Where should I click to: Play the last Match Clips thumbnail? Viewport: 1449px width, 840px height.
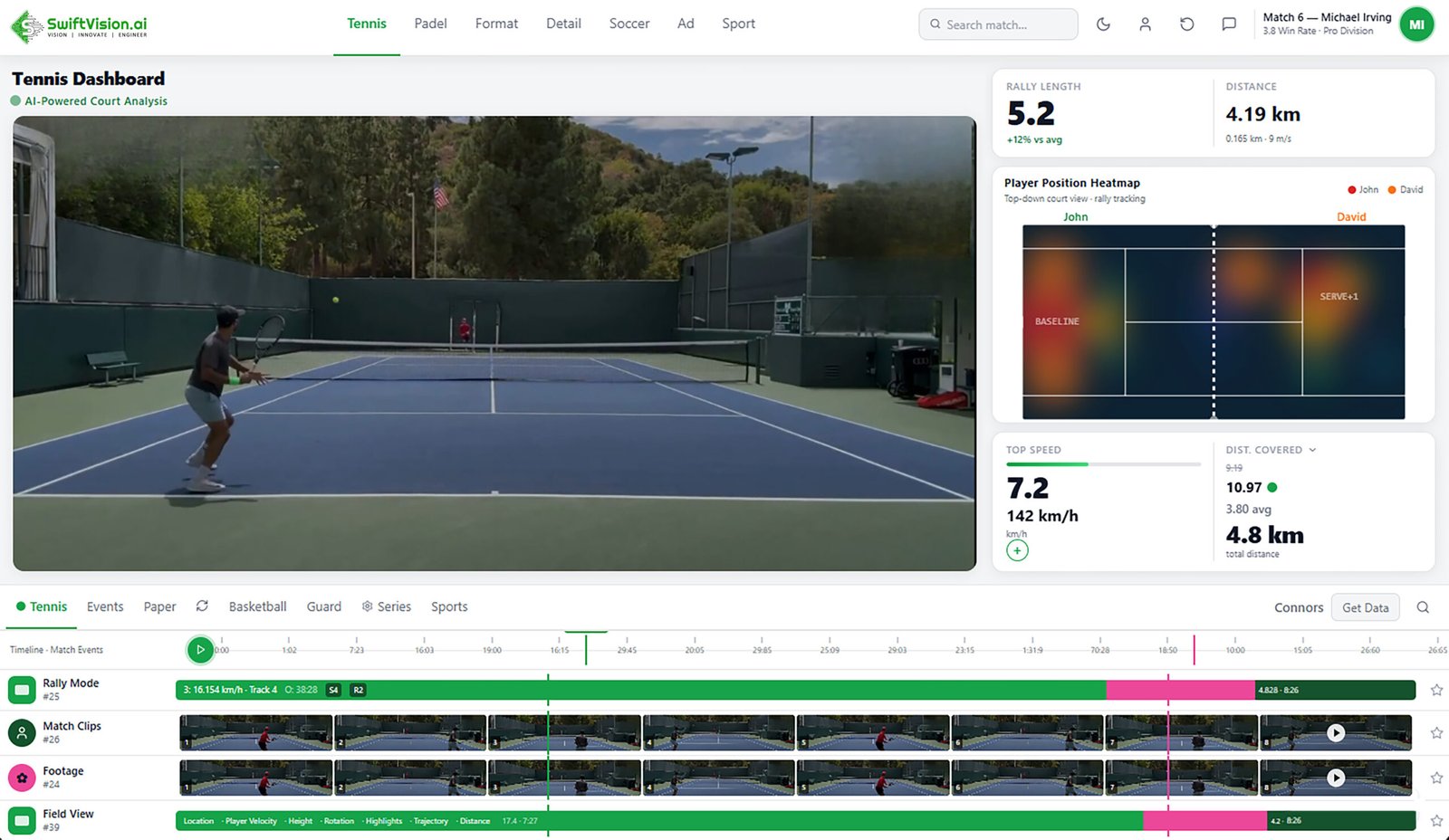pos(1336,733)
